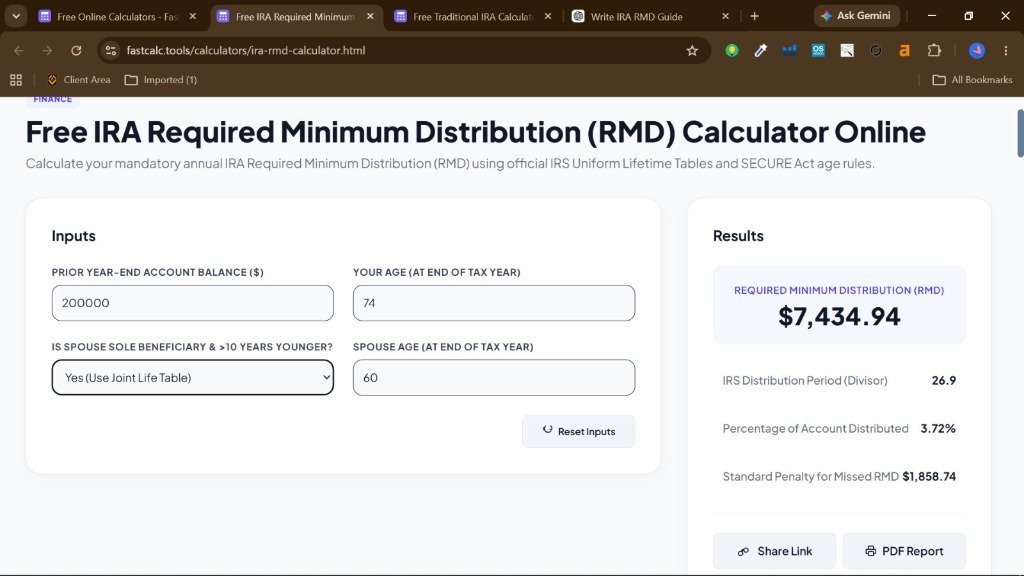1024x576 pixels.
Task: Open the apps grid in bookmarks bar
Action: [x=16, y=80]
